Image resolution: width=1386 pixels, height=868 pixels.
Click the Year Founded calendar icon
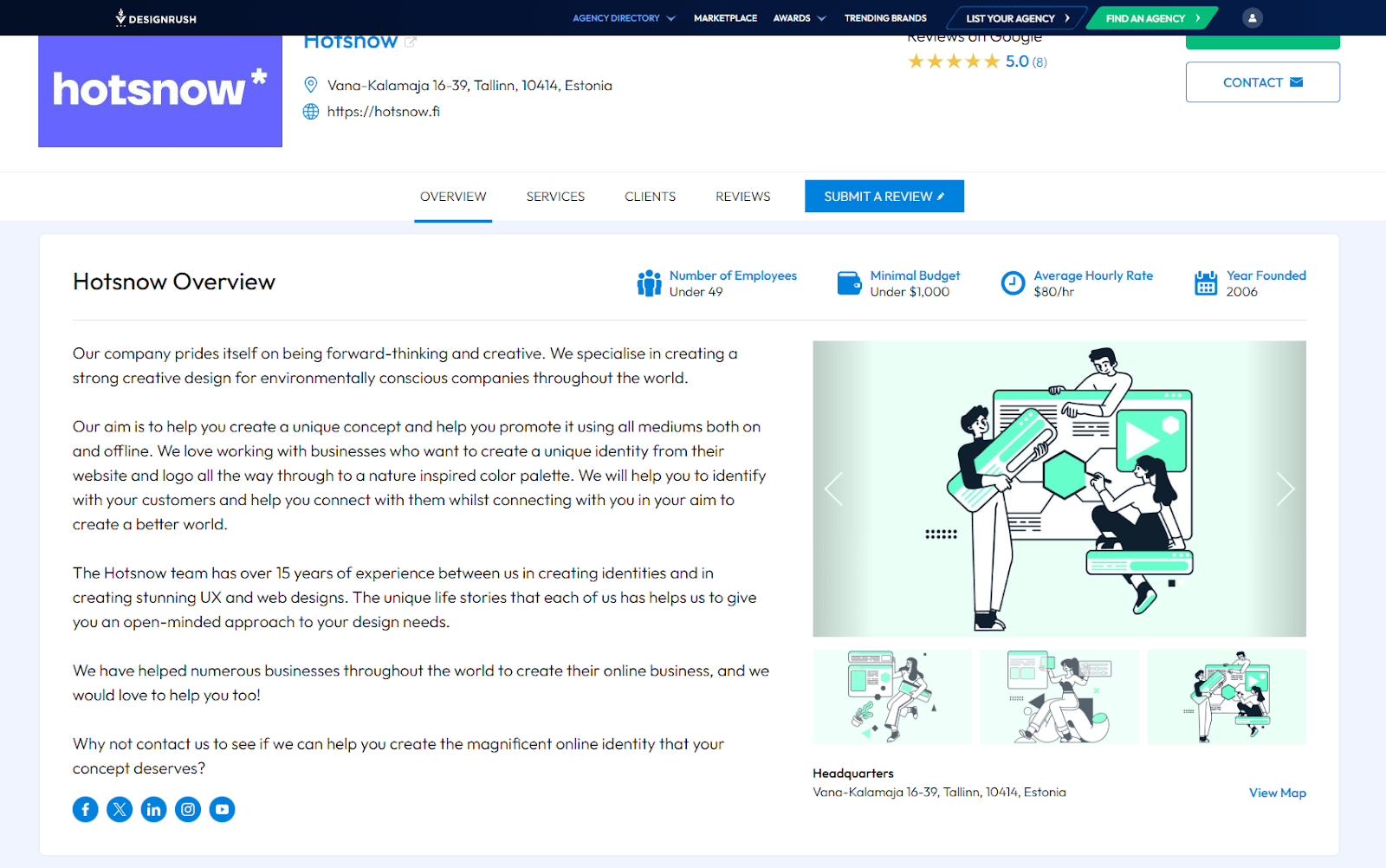[1206, 283]
